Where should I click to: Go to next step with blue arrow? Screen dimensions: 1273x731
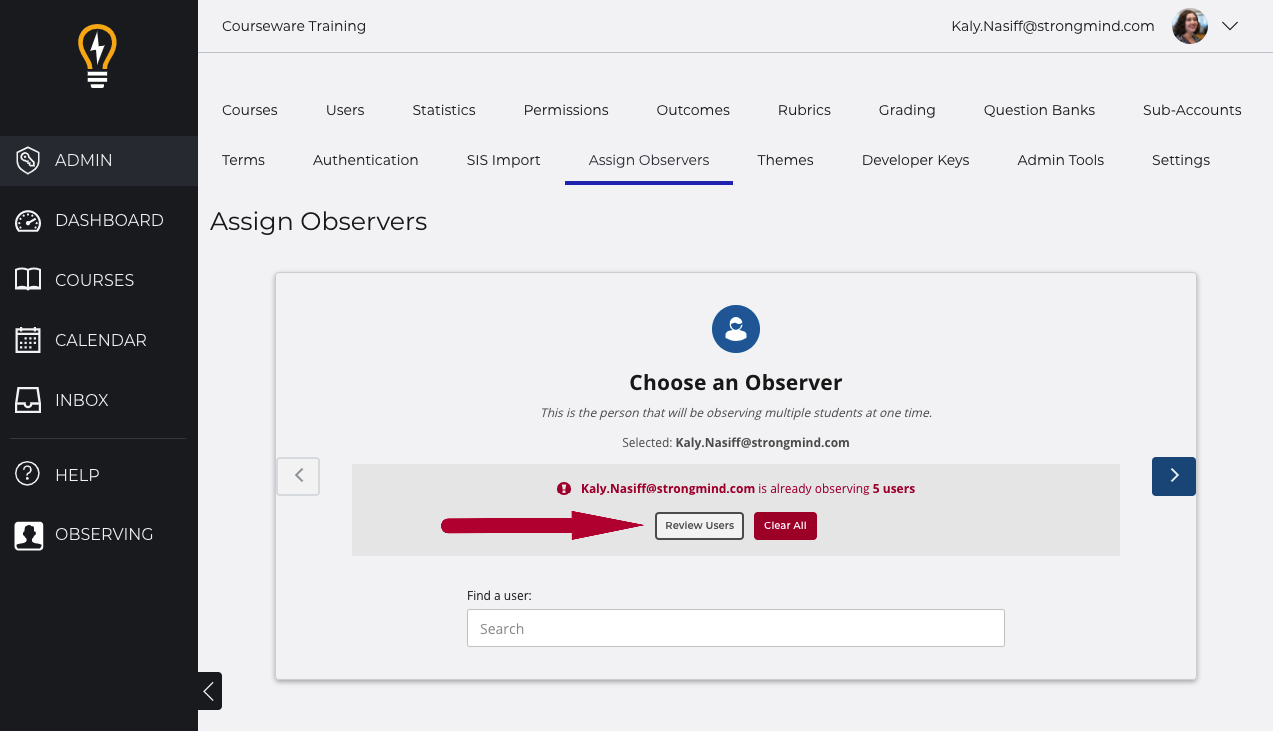(1174, 476)
